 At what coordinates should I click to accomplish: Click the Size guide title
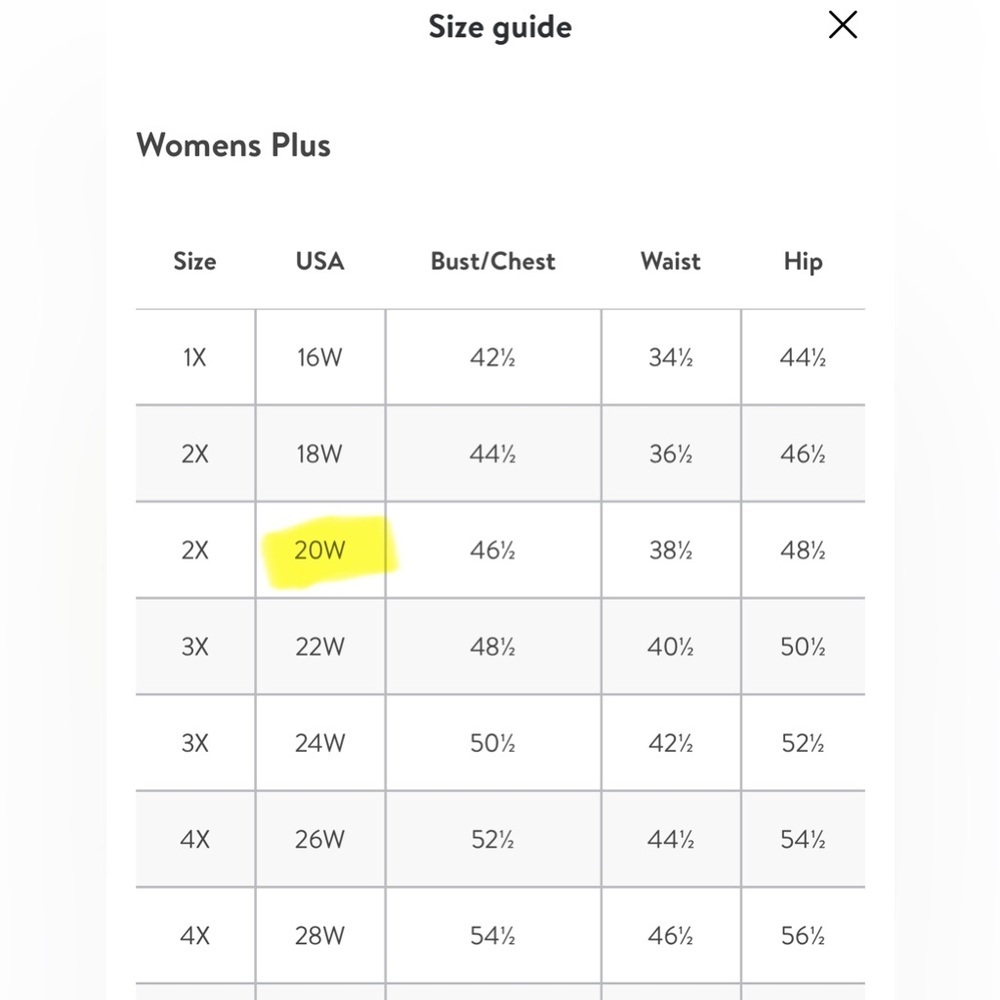click(500, 27)
